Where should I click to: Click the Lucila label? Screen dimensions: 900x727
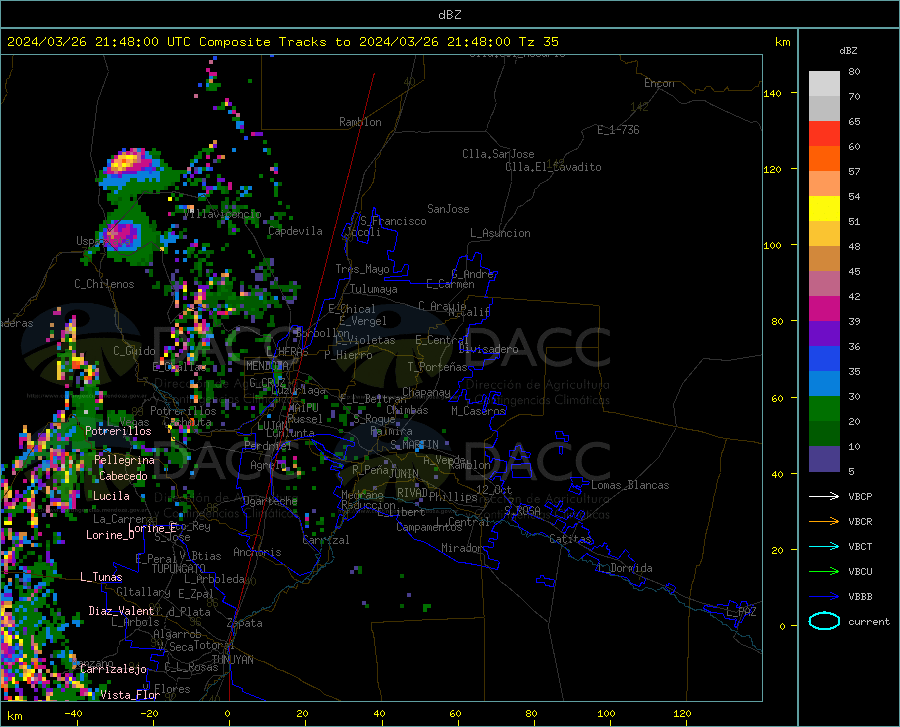[x=111, y=496]
